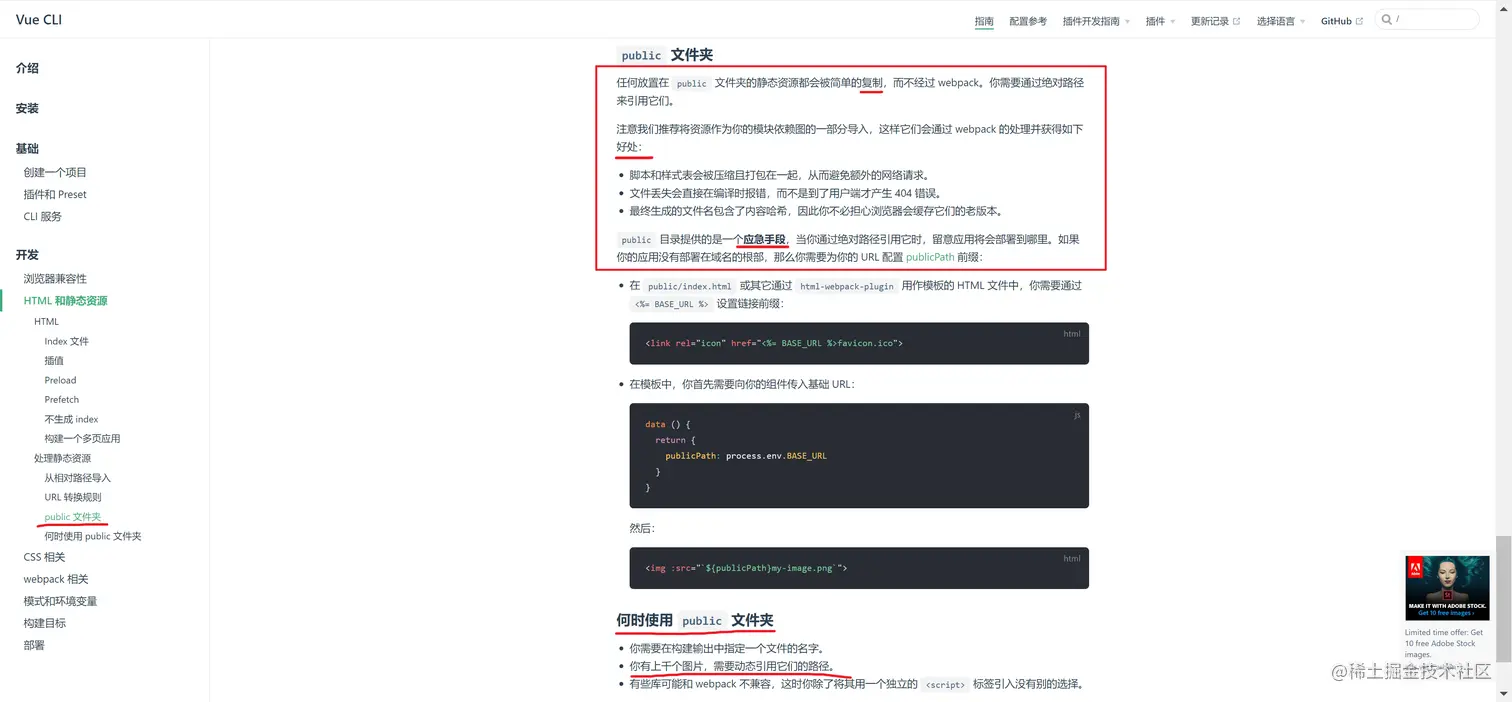Jump to 从相对路径导入 section

point(77,477)
